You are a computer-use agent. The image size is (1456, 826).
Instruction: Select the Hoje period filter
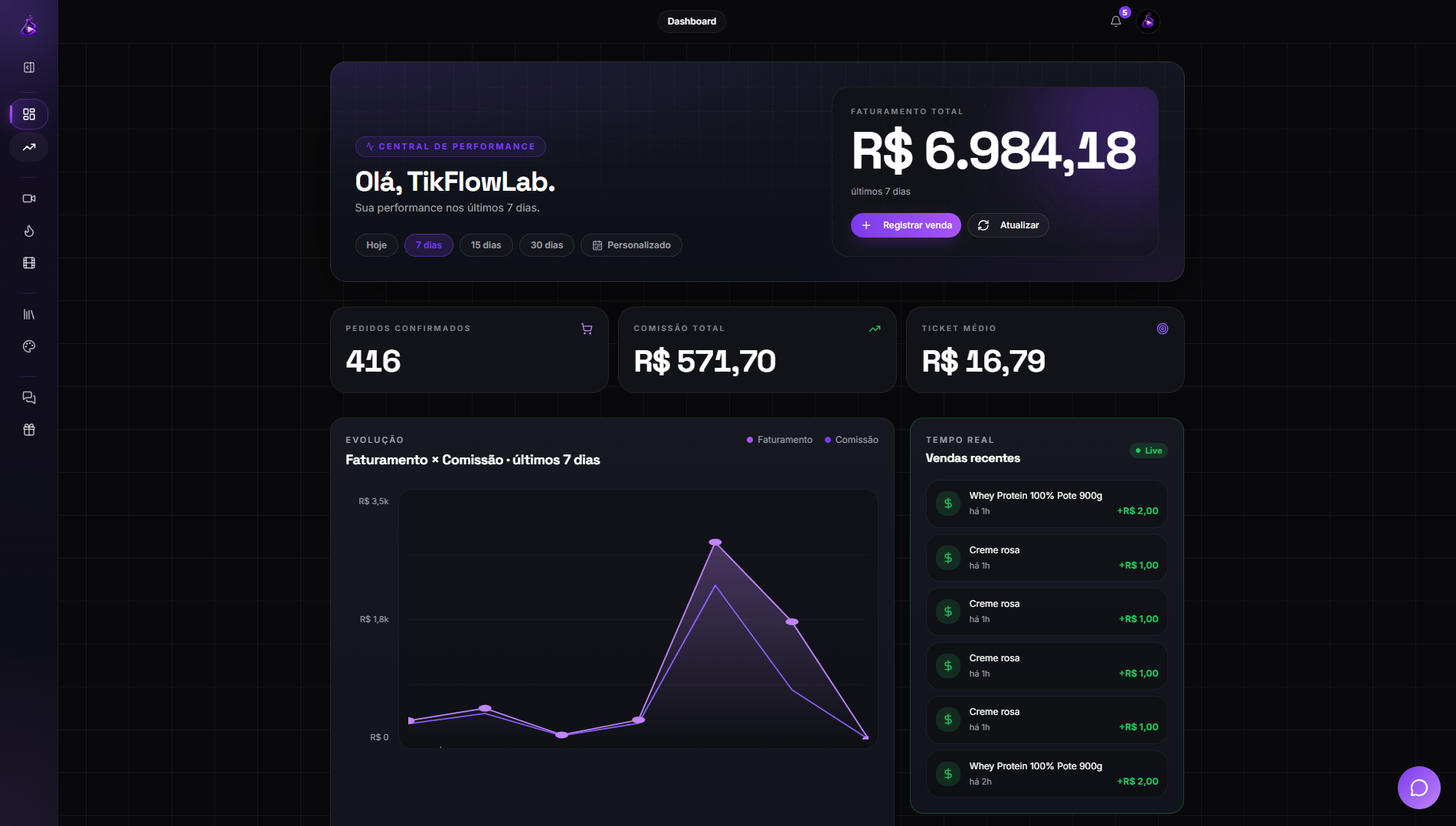click(376, 245)
